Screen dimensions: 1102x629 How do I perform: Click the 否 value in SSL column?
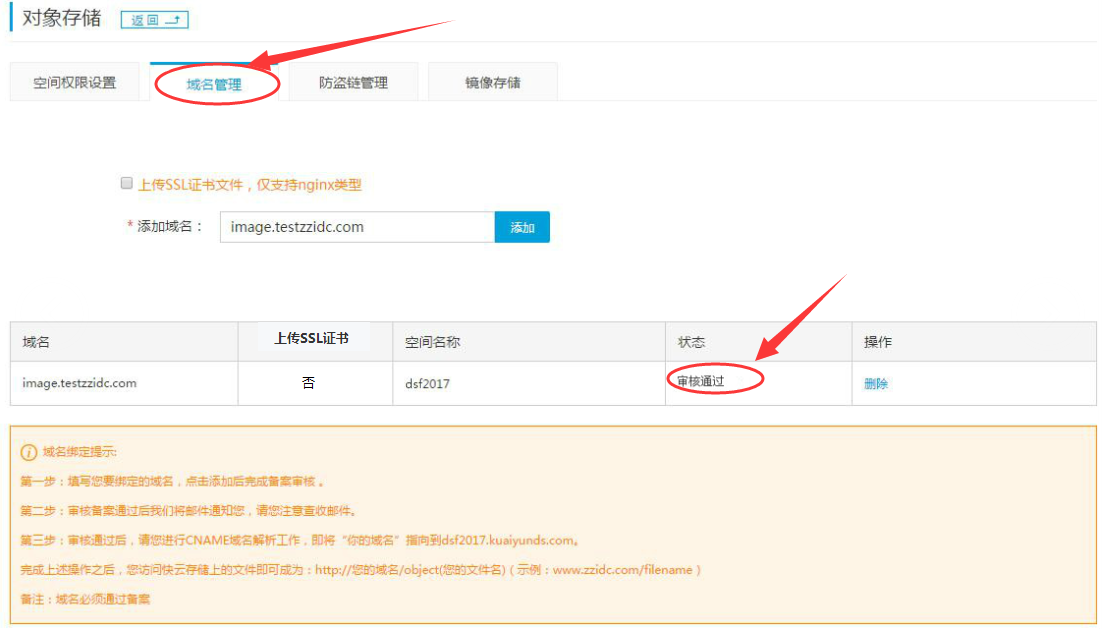tap(308, 383)
